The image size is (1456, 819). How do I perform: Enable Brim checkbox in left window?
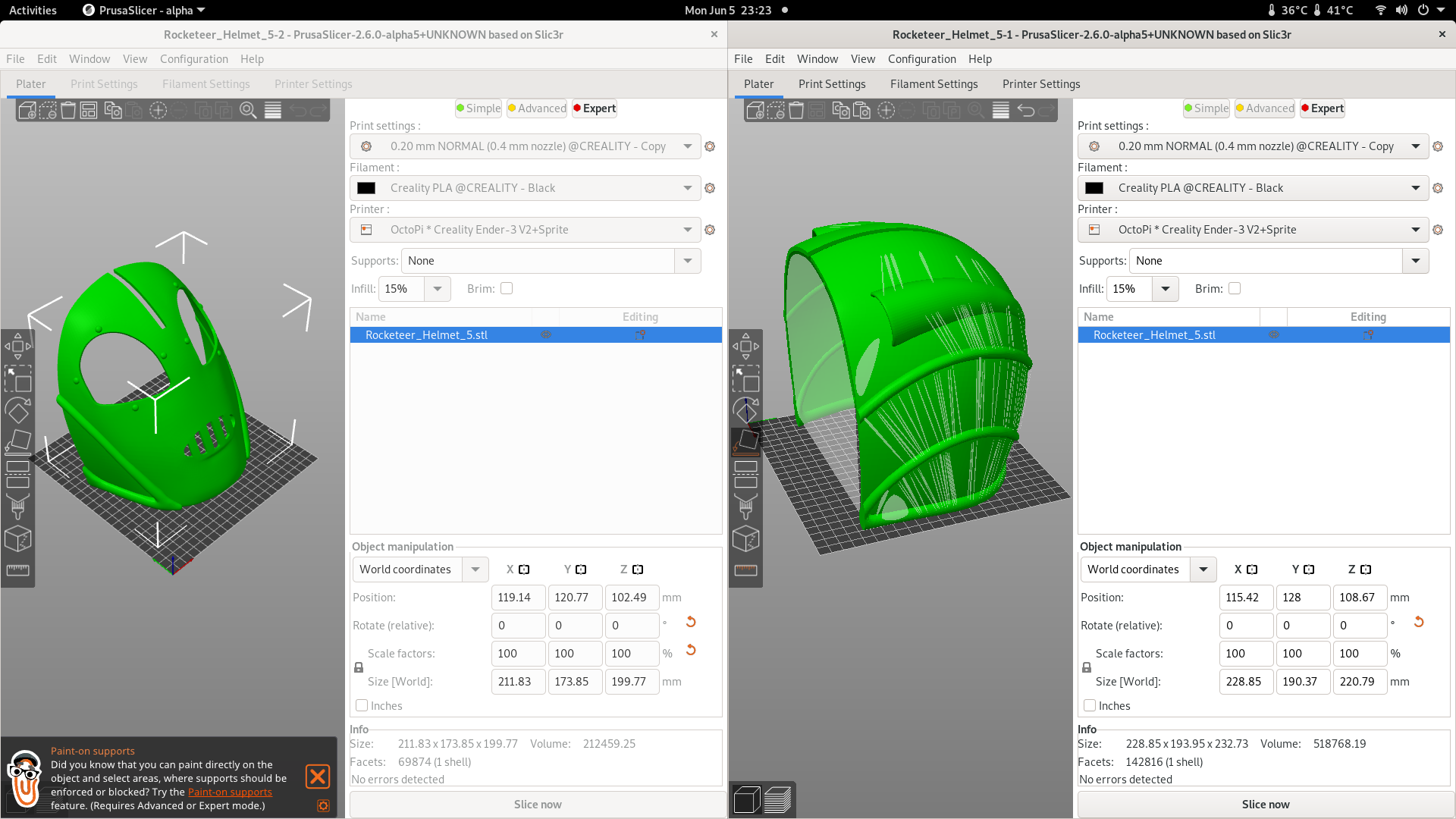507,288
